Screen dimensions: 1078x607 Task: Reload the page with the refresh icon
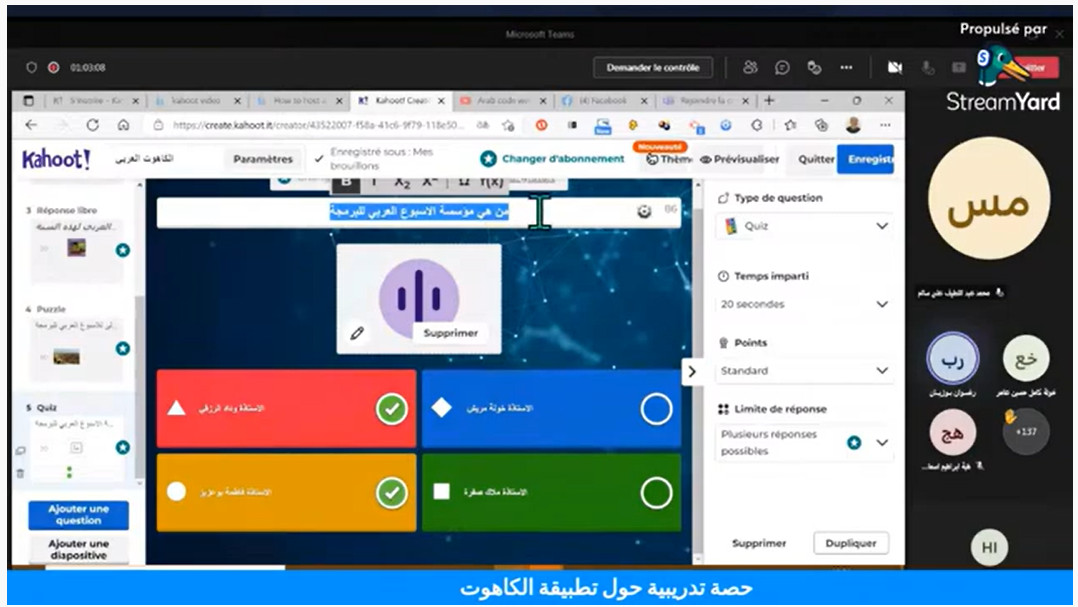[92, 125]
